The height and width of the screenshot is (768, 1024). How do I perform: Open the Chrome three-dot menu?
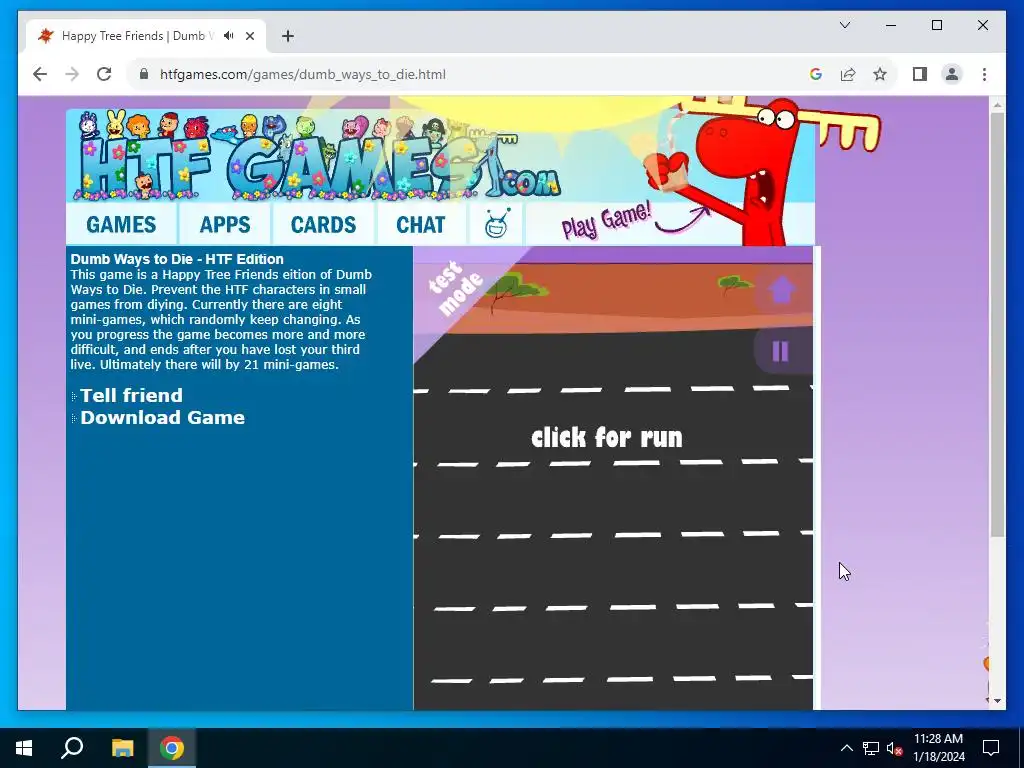(x=984, y=74)
